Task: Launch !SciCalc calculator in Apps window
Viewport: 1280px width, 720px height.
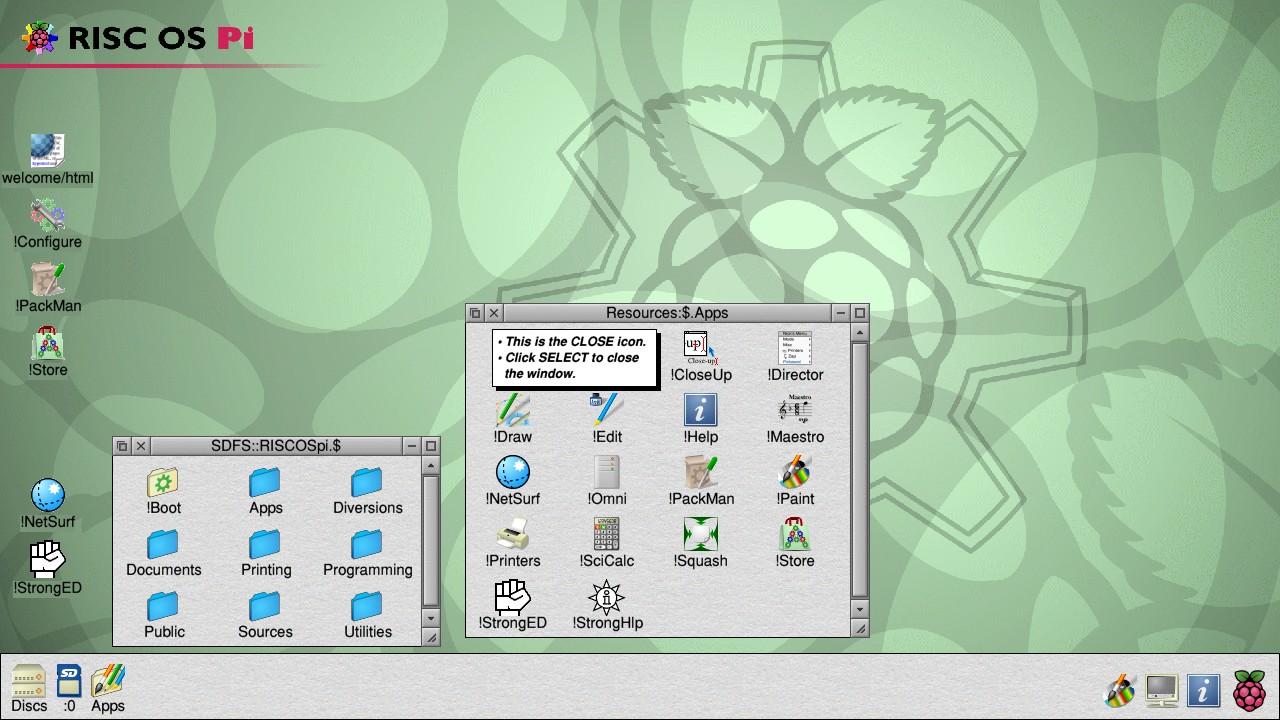Action: [606, 536]
